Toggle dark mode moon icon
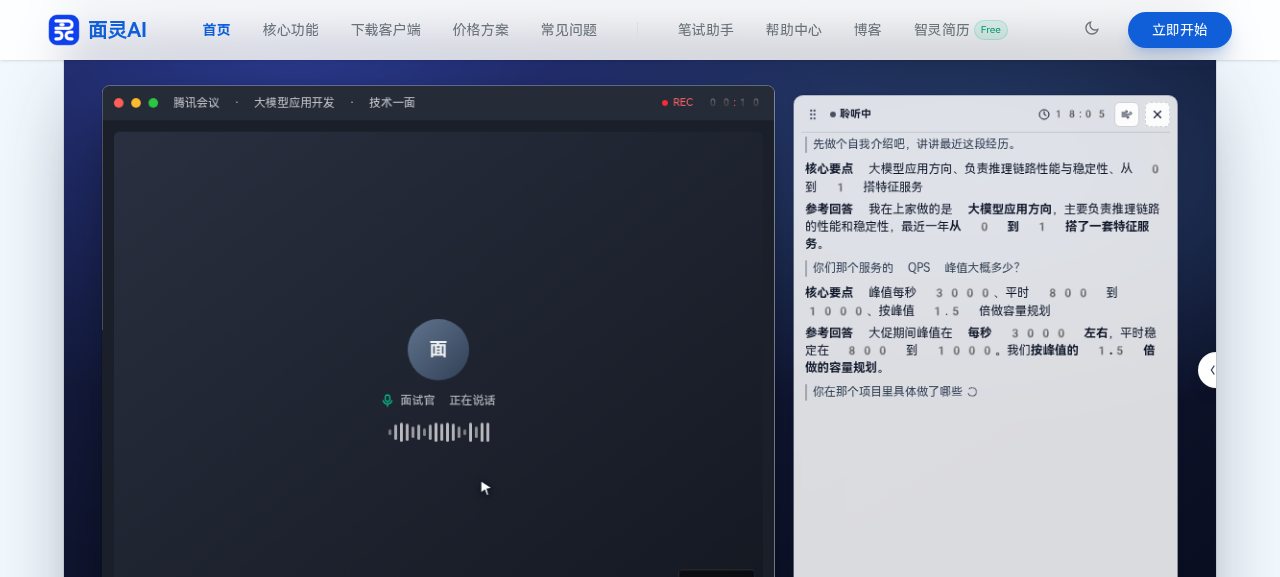The height and width of the screenshot is (577, 1280). pos(1092,29)
